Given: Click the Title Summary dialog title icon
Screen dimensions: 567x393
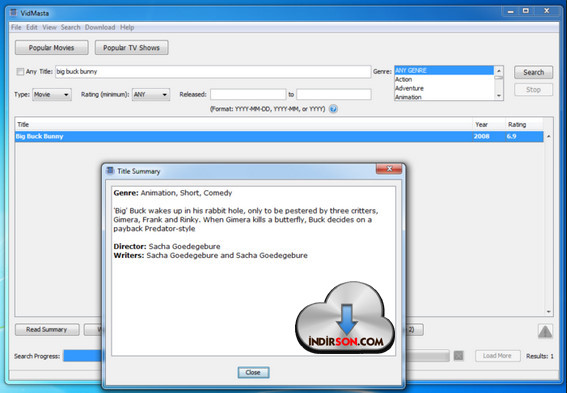Looking at the screenshot, I should click(110, 171).
